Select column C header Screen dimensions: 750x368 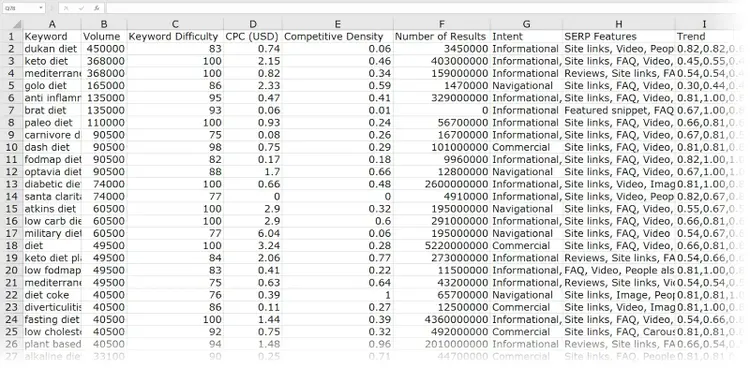click(175, 24)
